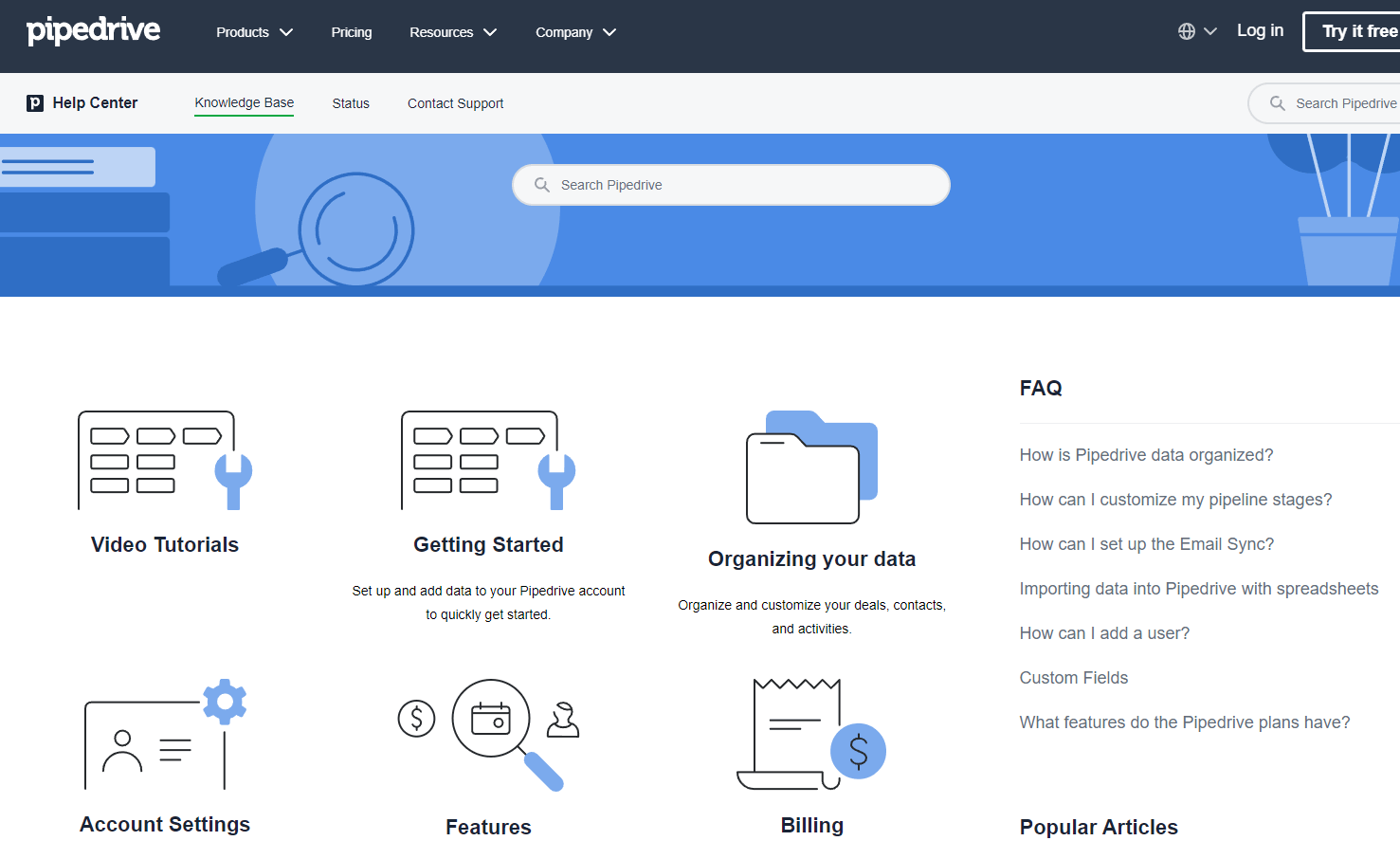Image resolution: width=1400 pixels, height=859 pixels.
Task: Open the Organizing your data heading
Action: click(812, 558)
